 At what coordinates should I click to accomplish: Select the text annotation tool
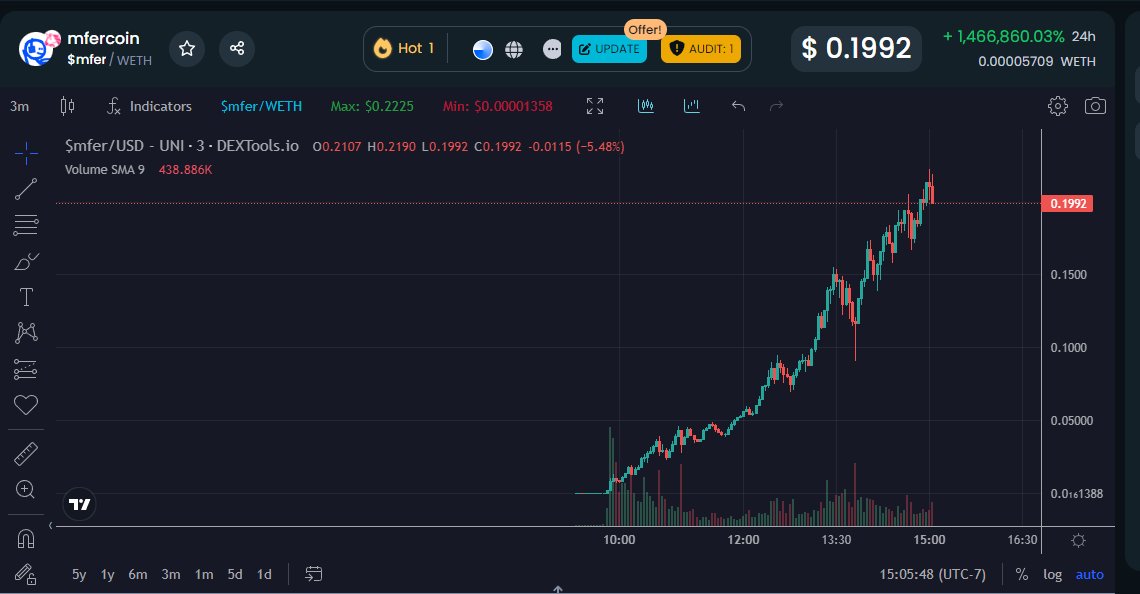(26, 297)
